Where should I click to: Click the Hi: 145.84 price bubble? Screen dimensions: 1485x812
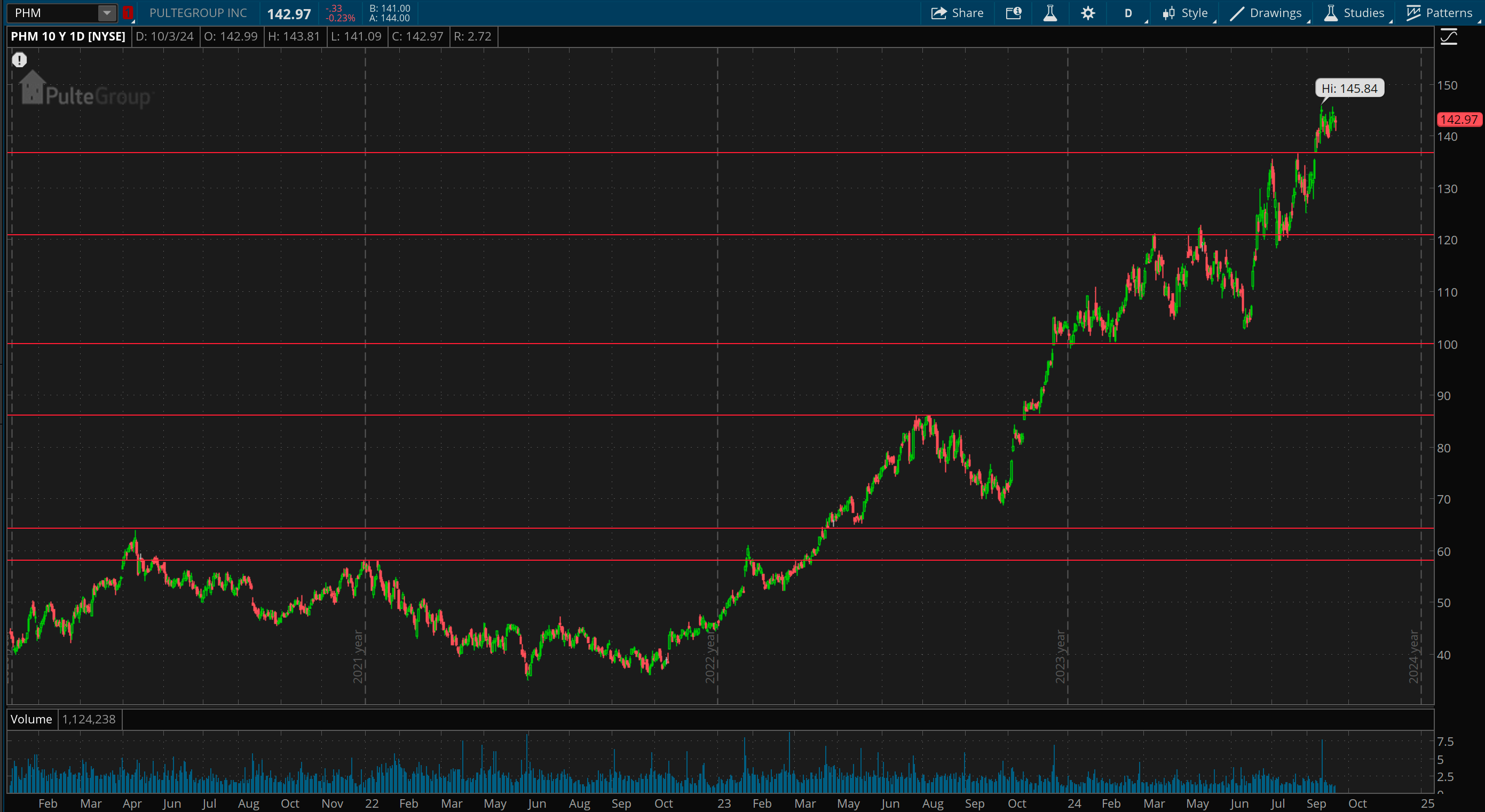(1349, 88)
